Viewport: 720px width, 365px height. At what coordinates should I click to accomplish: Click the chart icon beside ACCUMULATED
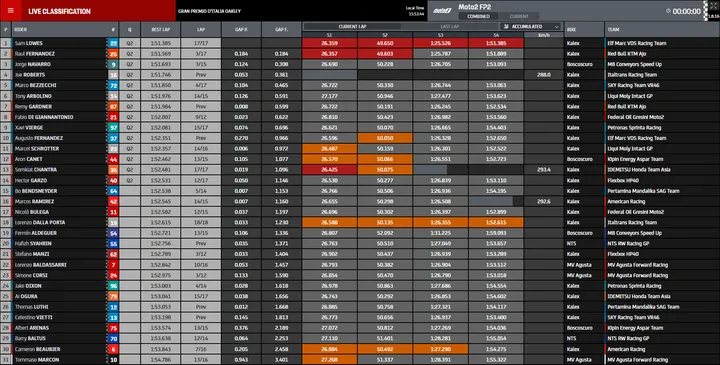tap(506, 27)
